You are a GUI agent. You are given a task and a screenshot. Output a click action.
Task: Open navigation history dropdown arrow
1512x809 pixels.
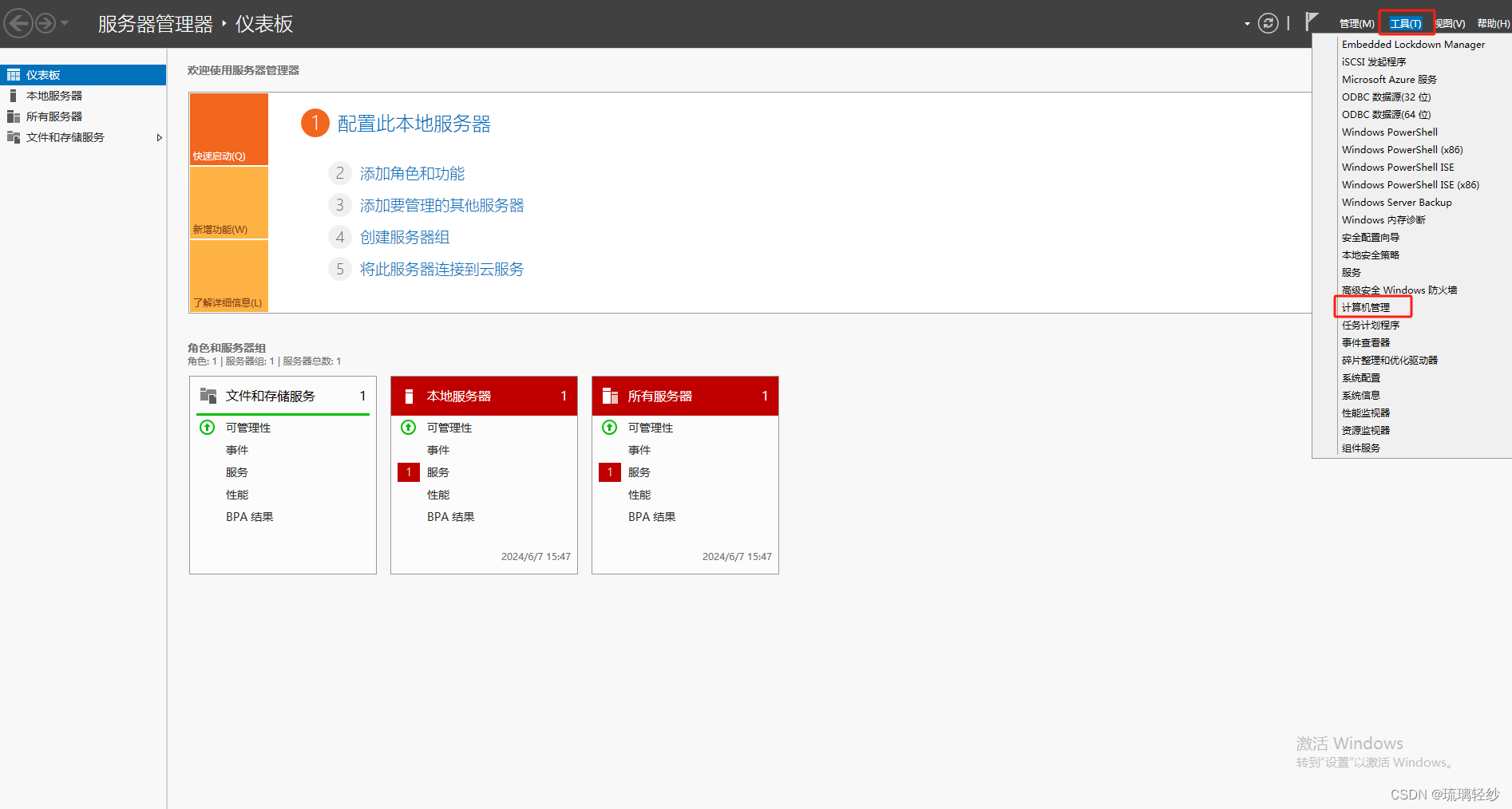[x=65, y=23]
